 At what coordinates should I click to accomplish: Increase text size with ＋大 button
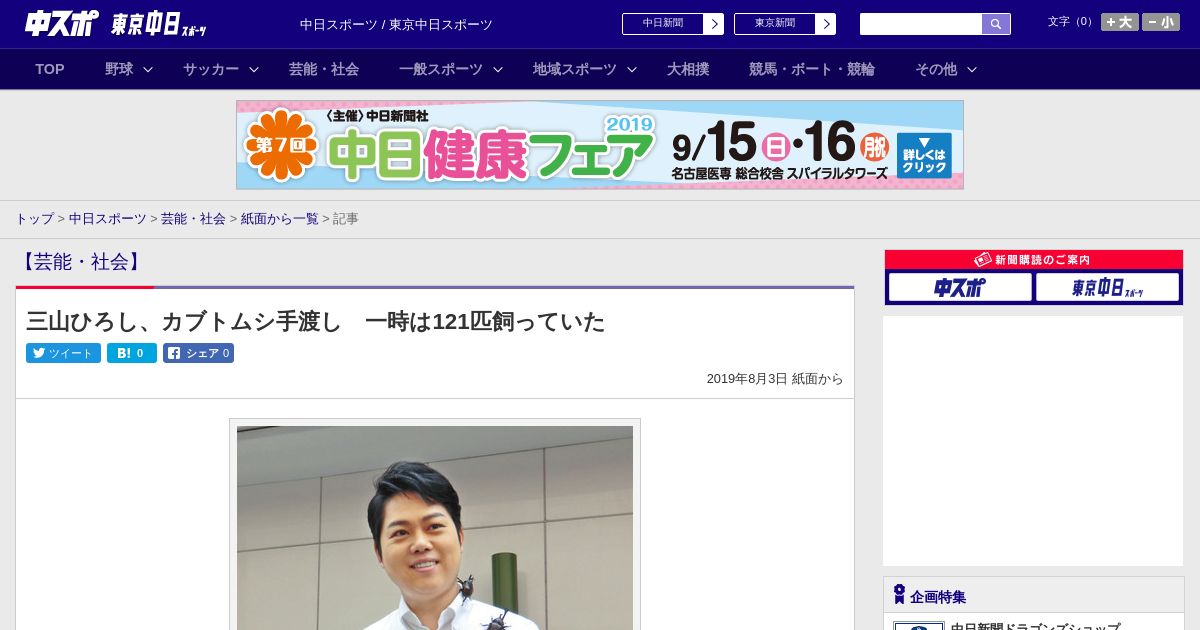(1119, 22)
